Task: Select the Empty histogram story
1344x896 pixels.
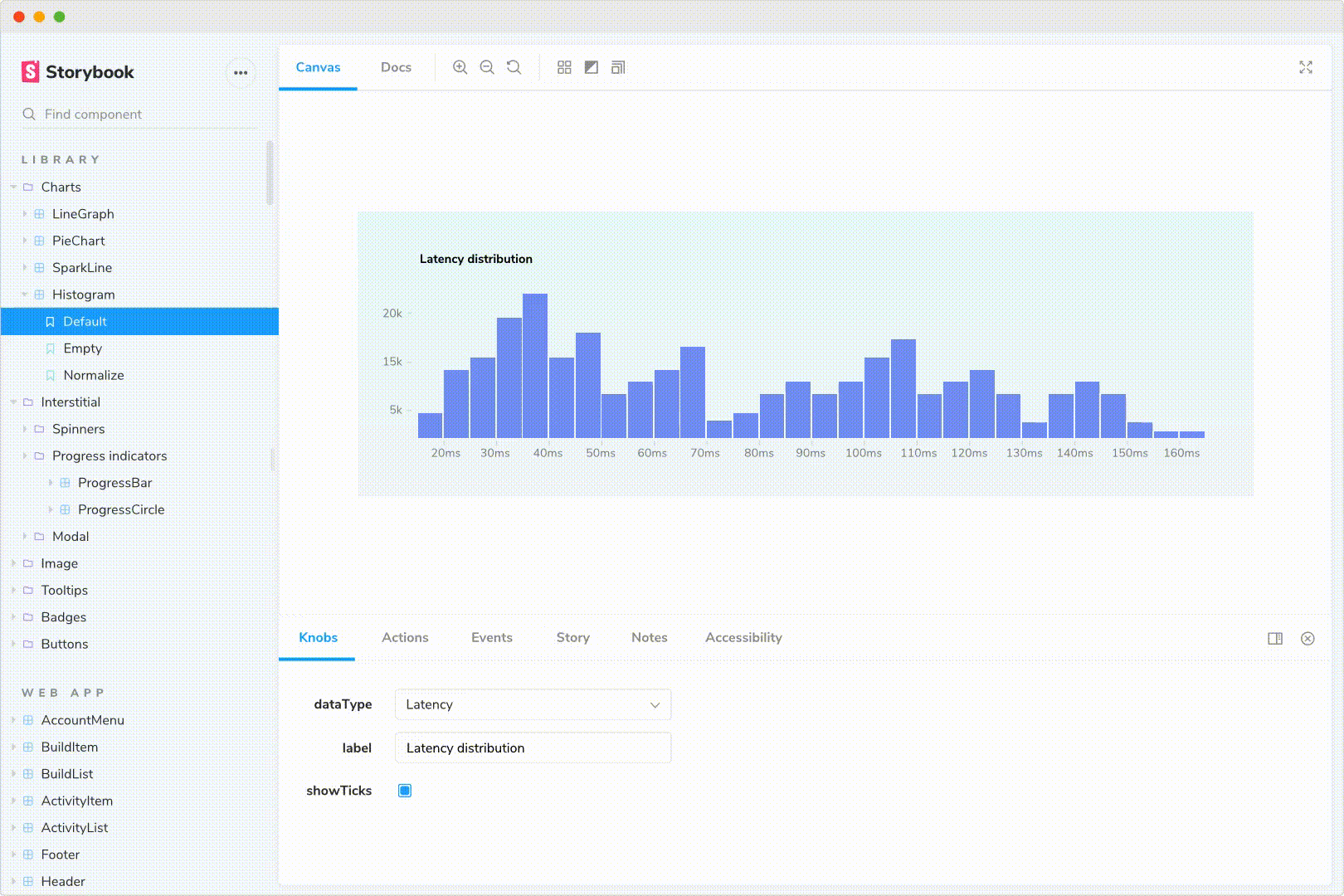Action: click(x=82, y=348)
